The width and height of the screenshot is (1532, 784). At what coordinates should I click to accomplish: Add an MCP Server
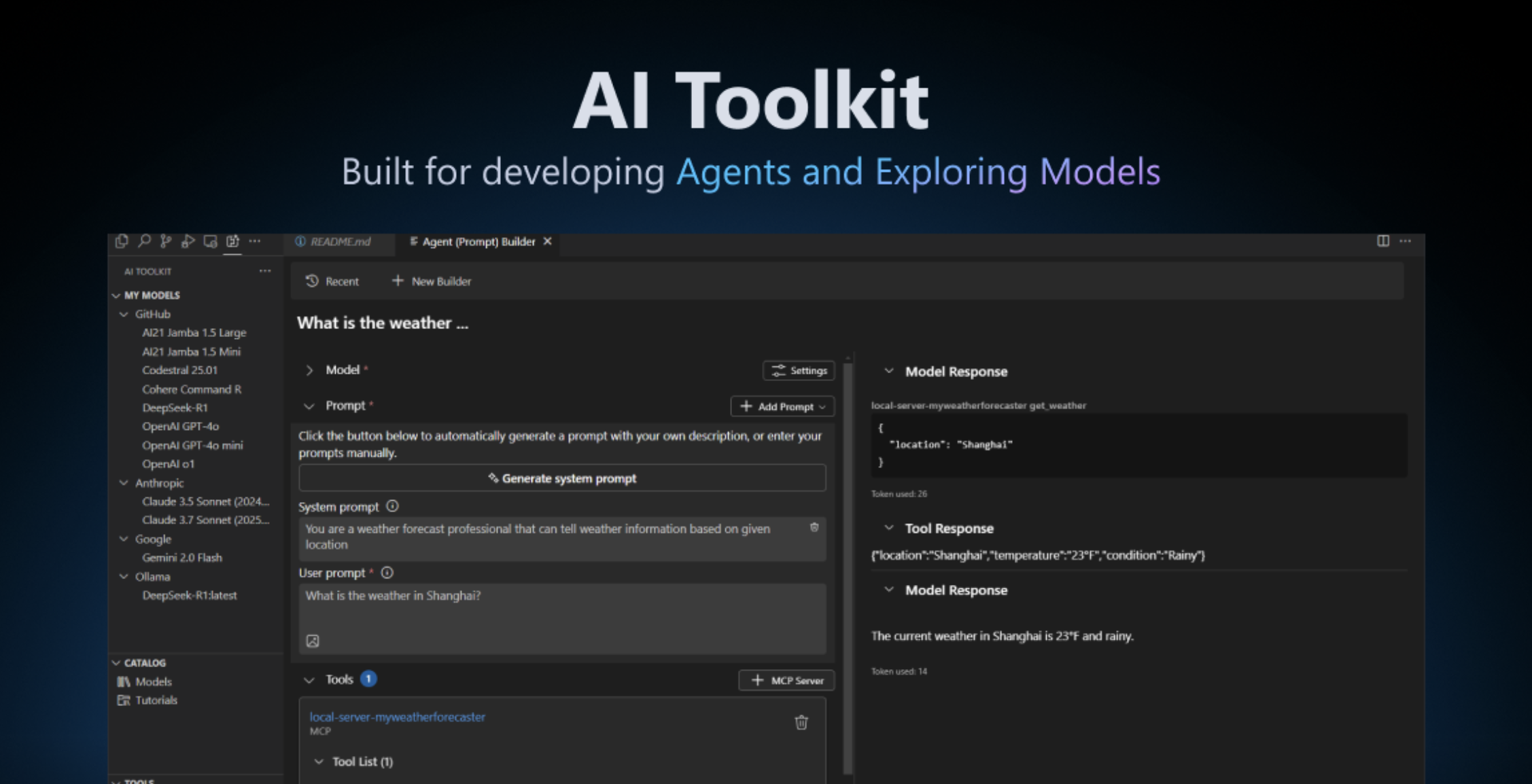pyautogui.click(x=786, y=680)
